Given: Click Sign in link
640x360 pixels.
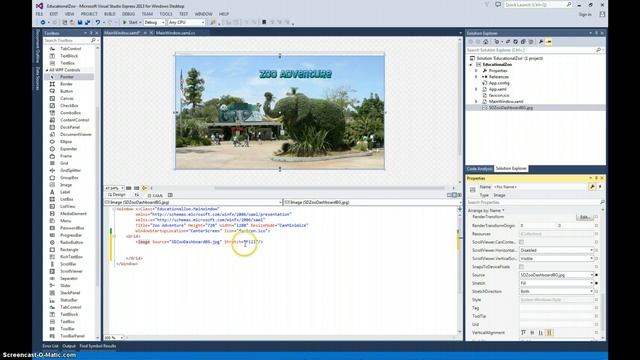Looking at the screenshot, I should 585,14.
